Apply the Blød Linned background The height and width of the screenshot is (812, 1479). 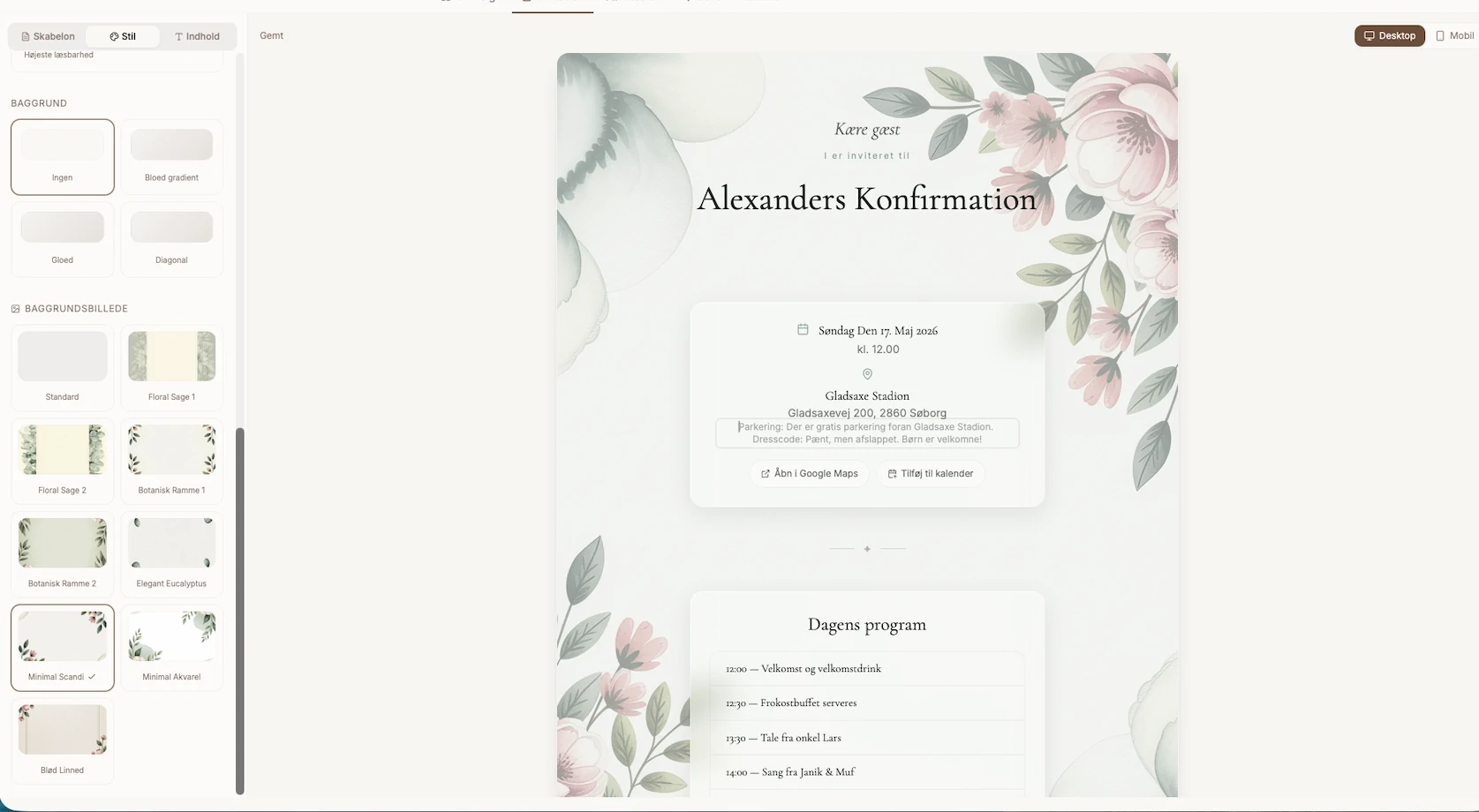[62, 740]
